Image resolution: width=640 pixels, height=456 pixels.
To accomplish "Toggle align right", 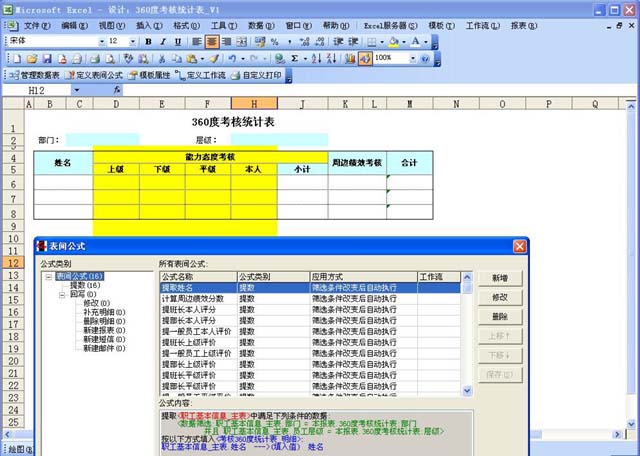I will click(x=227, y=41).
